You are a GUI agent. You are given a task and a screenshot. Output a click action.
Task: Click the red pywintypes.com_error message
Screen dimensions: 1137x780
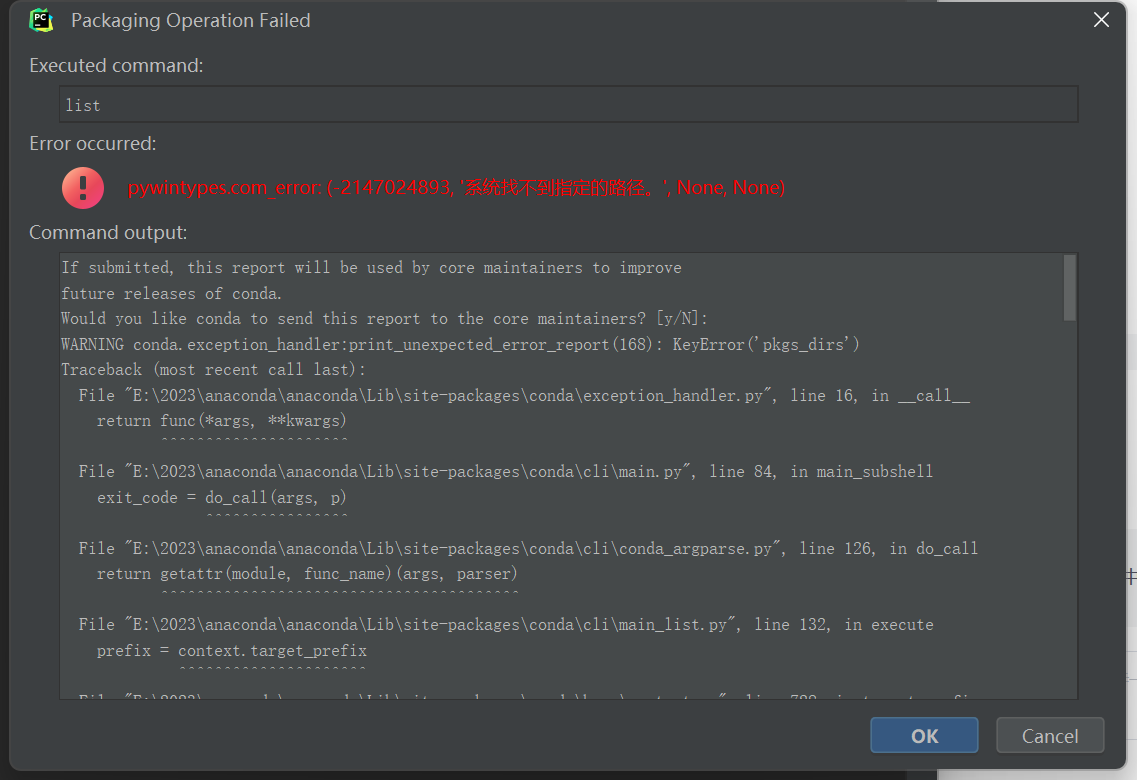[457, 188]
